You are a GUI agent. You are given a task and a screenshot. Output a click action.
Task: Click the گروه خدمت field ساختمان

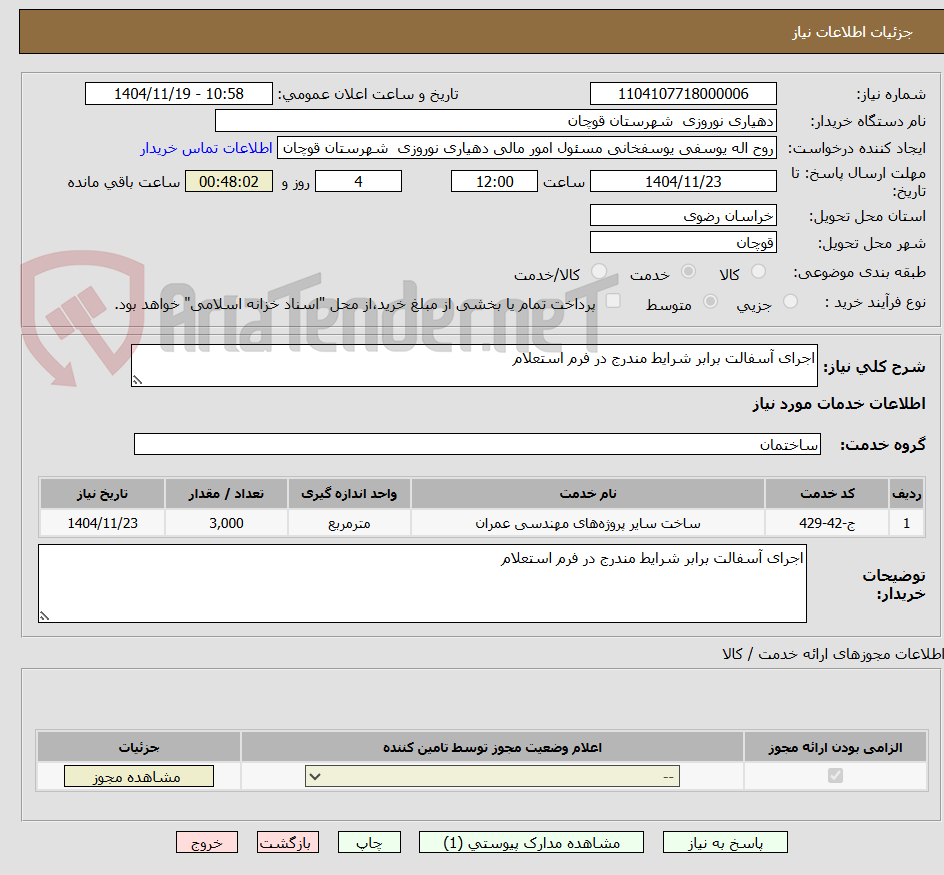tap(477, 444)
